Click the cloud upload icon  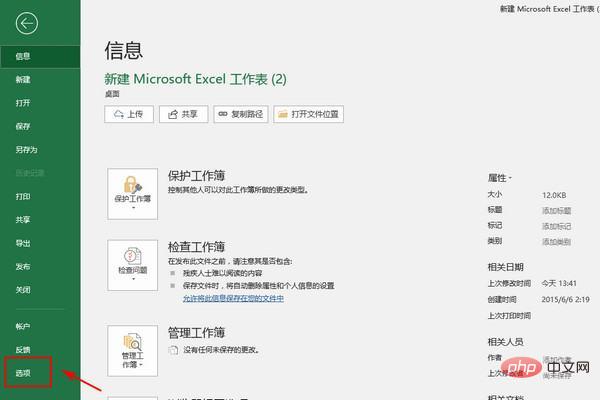coord(119,114)
